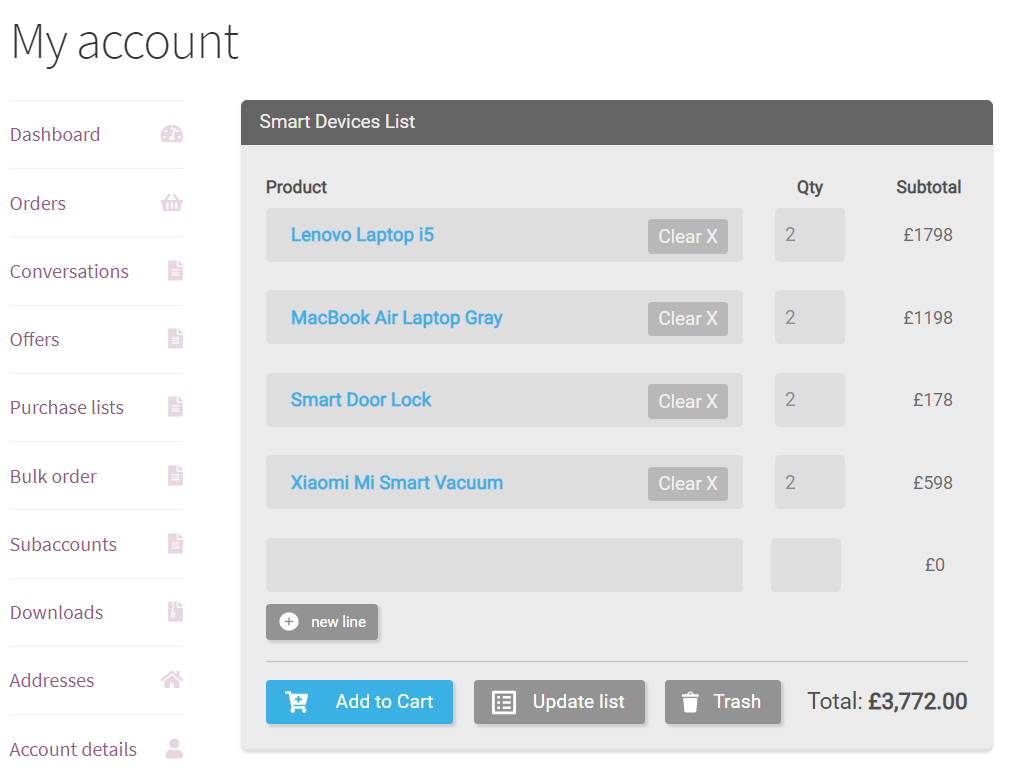
Task: Open the Dashboard menu item
Action: [x=97, y=135]
